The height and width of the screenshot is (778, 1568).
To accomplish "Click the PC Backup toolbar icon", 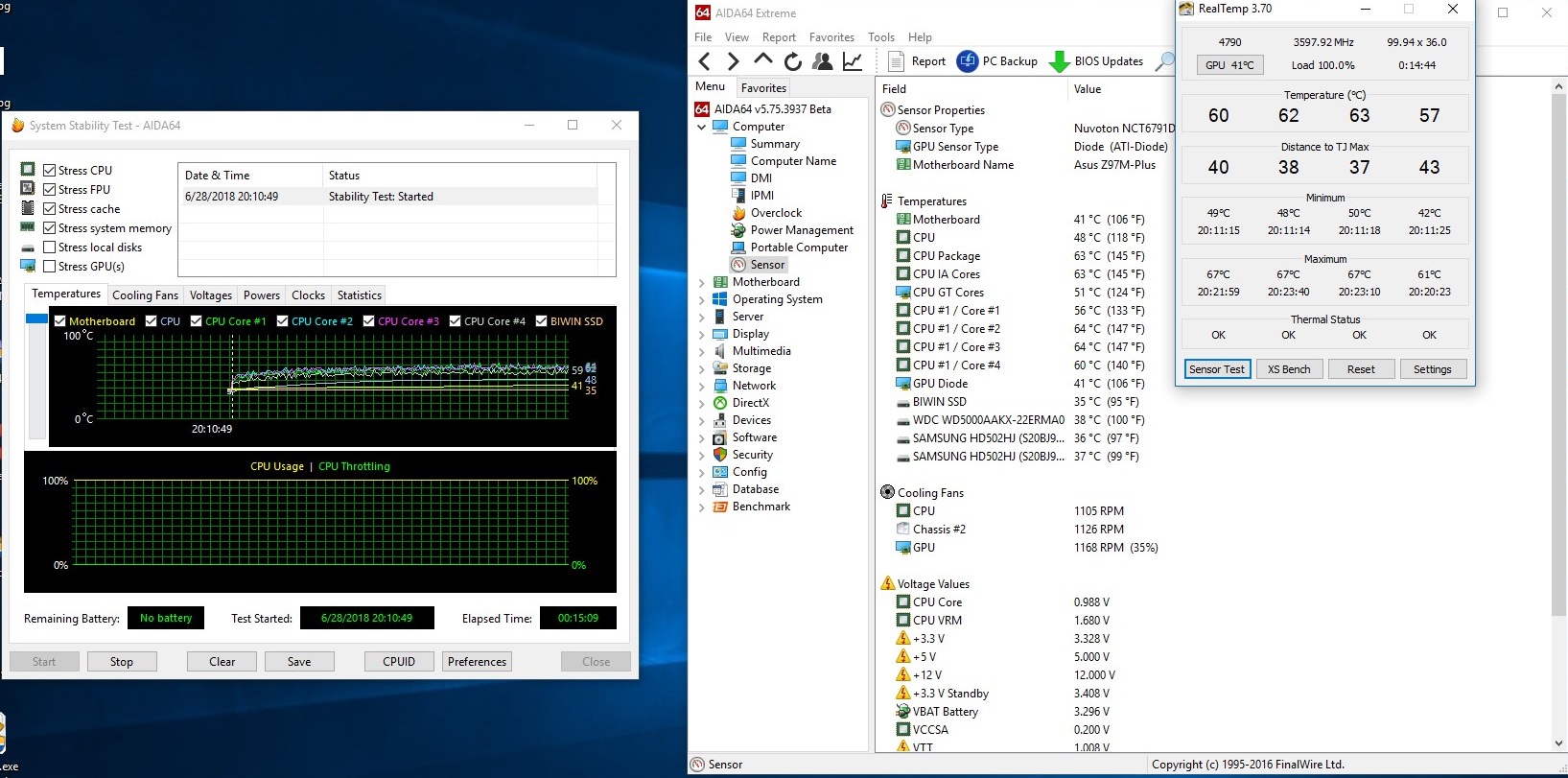I will pyautogui.click(x=968, y=61).
